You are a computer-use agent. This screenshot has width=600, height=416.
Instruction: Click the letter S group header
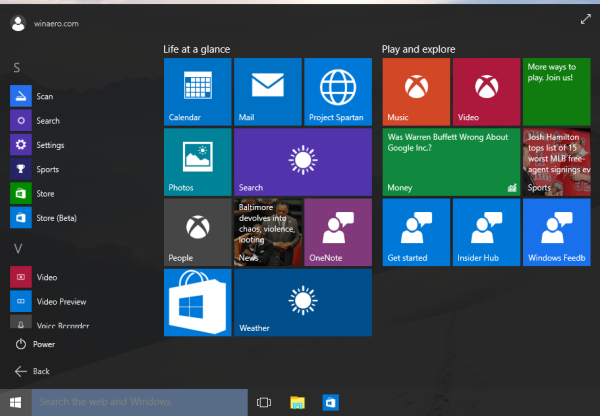click(x=17, y=68)
